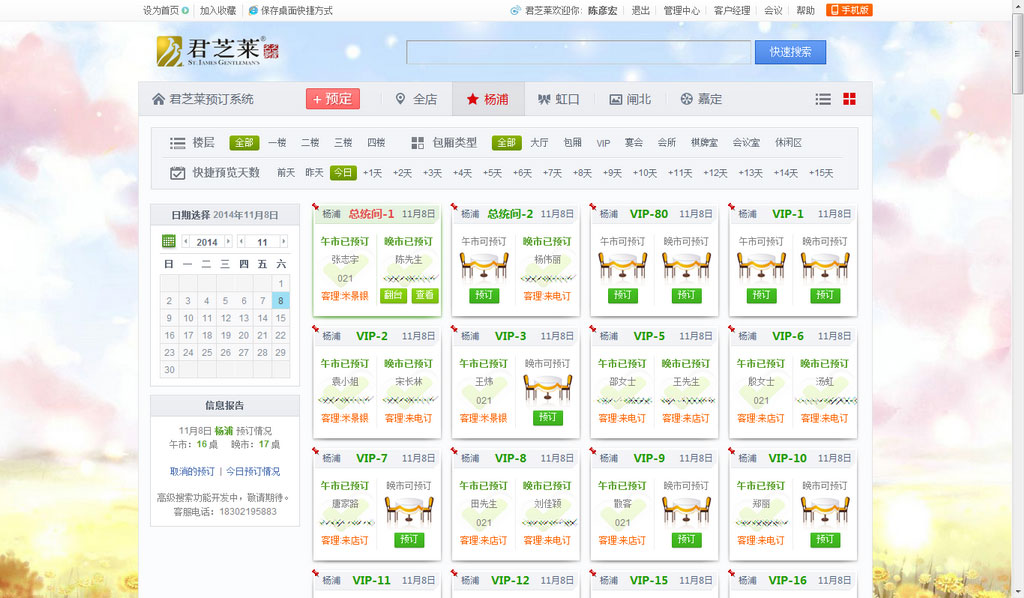The width and height of the screenshot is (1024, 598).
Task: Open 帮助 top link
Action: click(805, 10)
